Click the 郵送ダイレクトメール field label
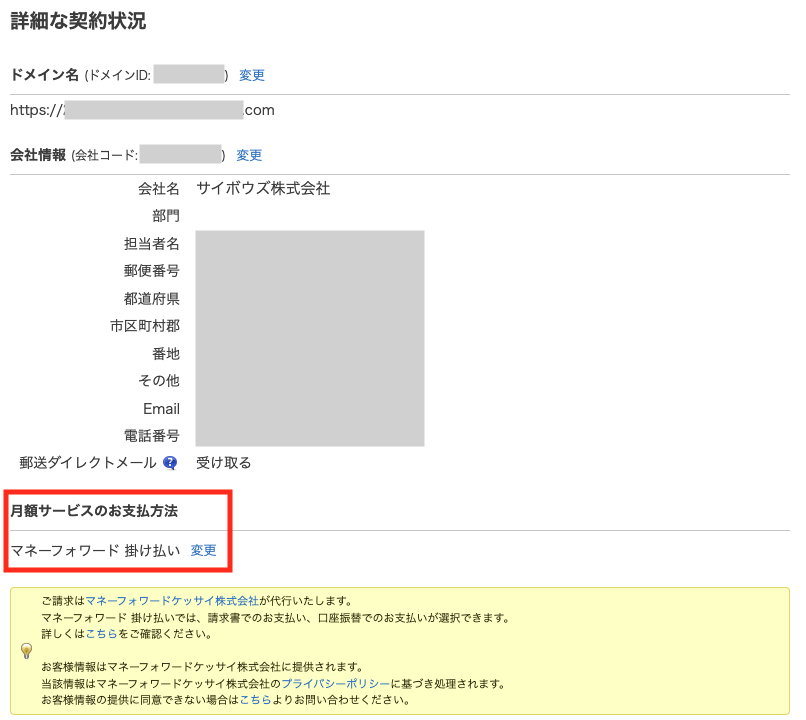The height and width of the screenshot is (720, 806). tap(88, 463)
